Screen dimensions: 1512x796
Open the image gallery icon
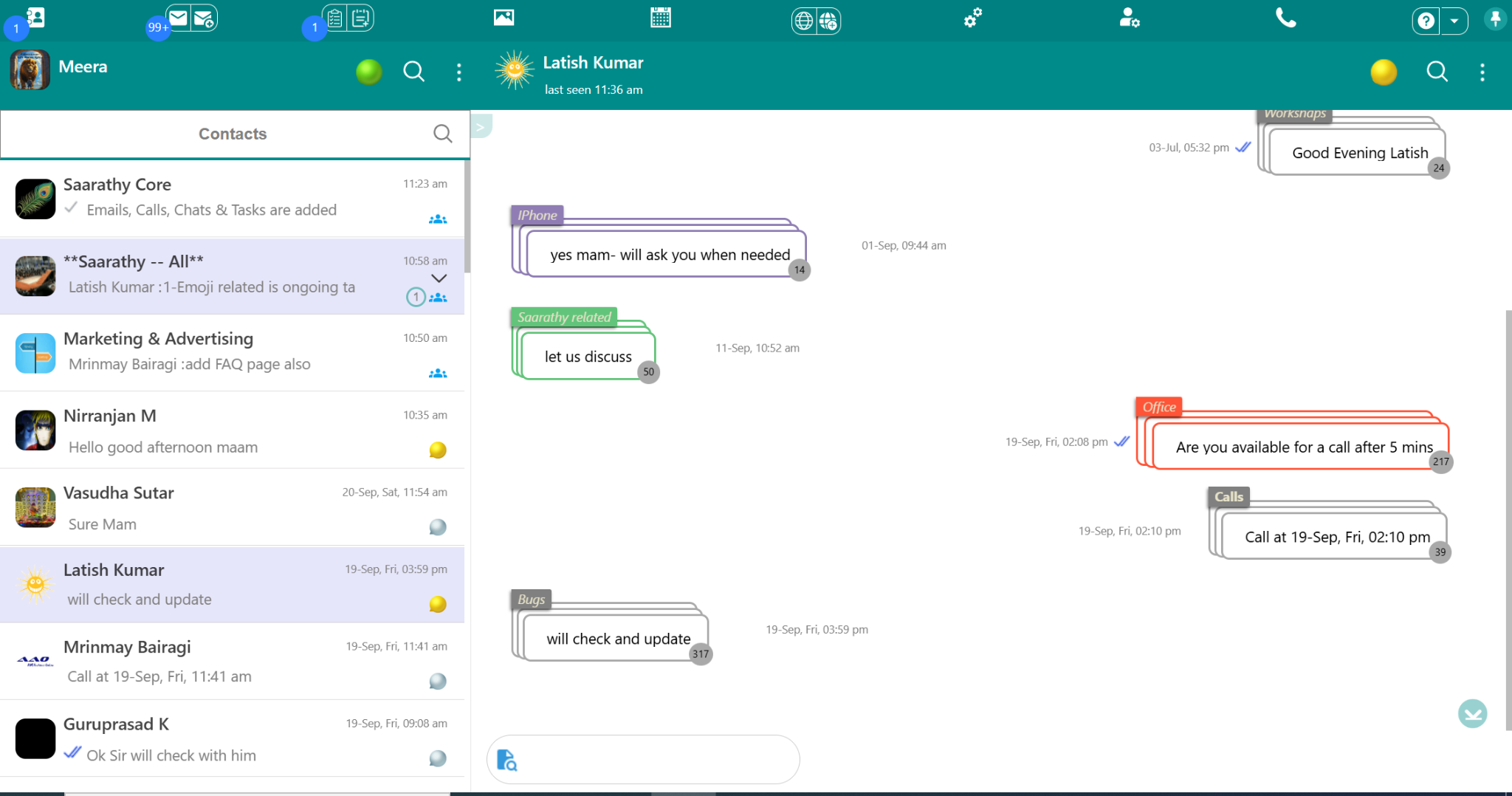click(x=504, y=16)
